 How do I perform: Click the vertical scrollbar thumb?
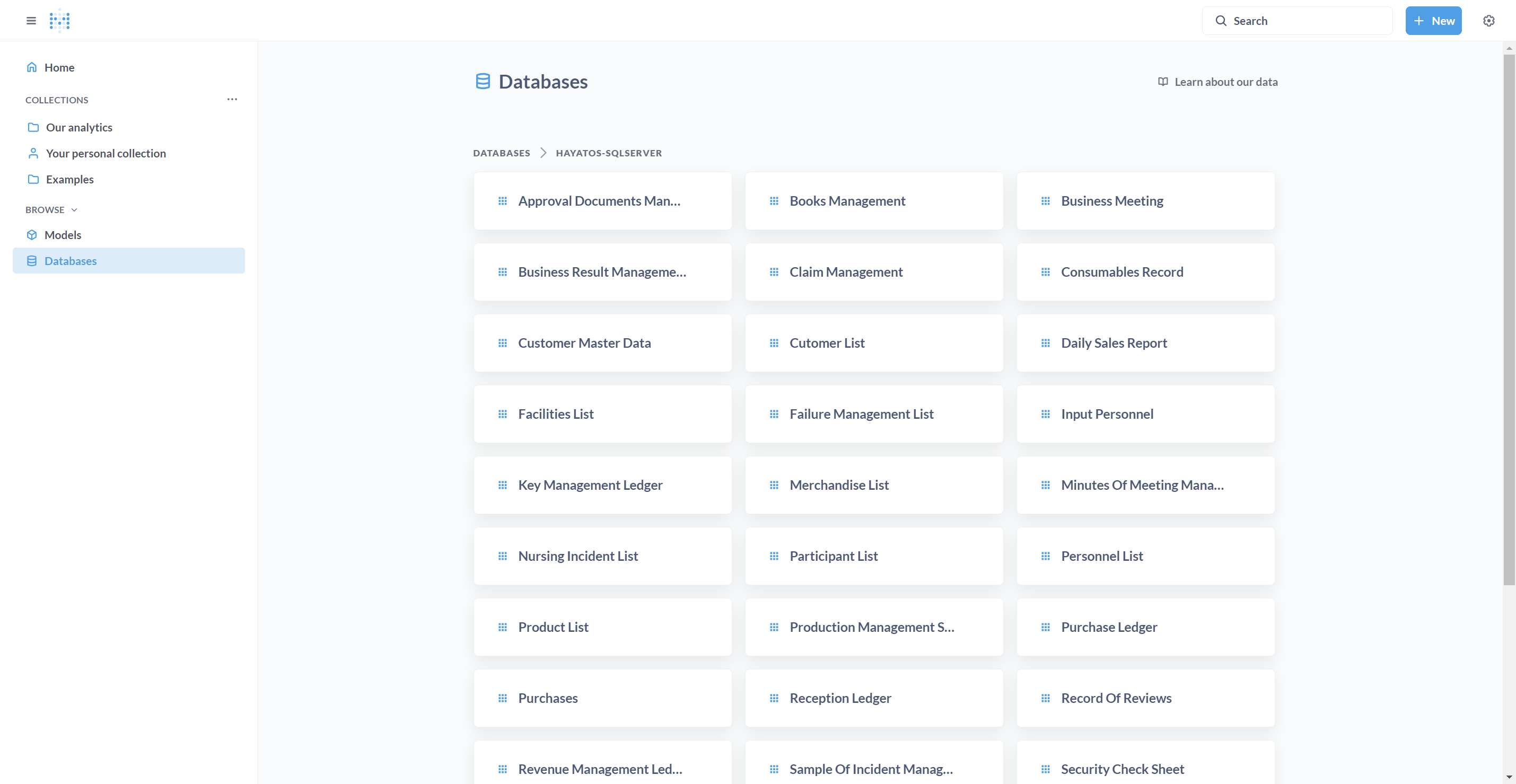click(1509, 320)
